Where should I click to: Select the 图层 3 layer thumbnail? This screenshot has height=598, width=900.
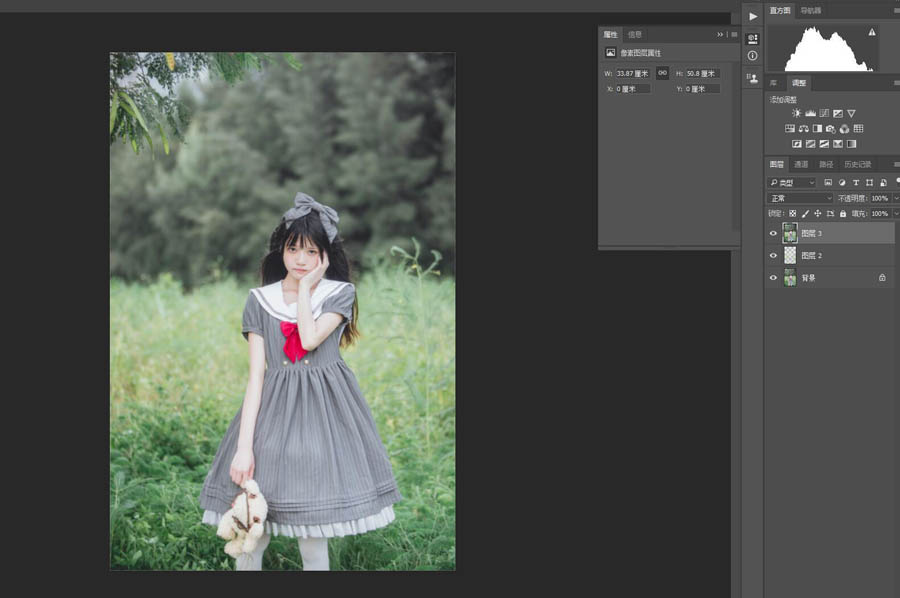coord(790,233)
